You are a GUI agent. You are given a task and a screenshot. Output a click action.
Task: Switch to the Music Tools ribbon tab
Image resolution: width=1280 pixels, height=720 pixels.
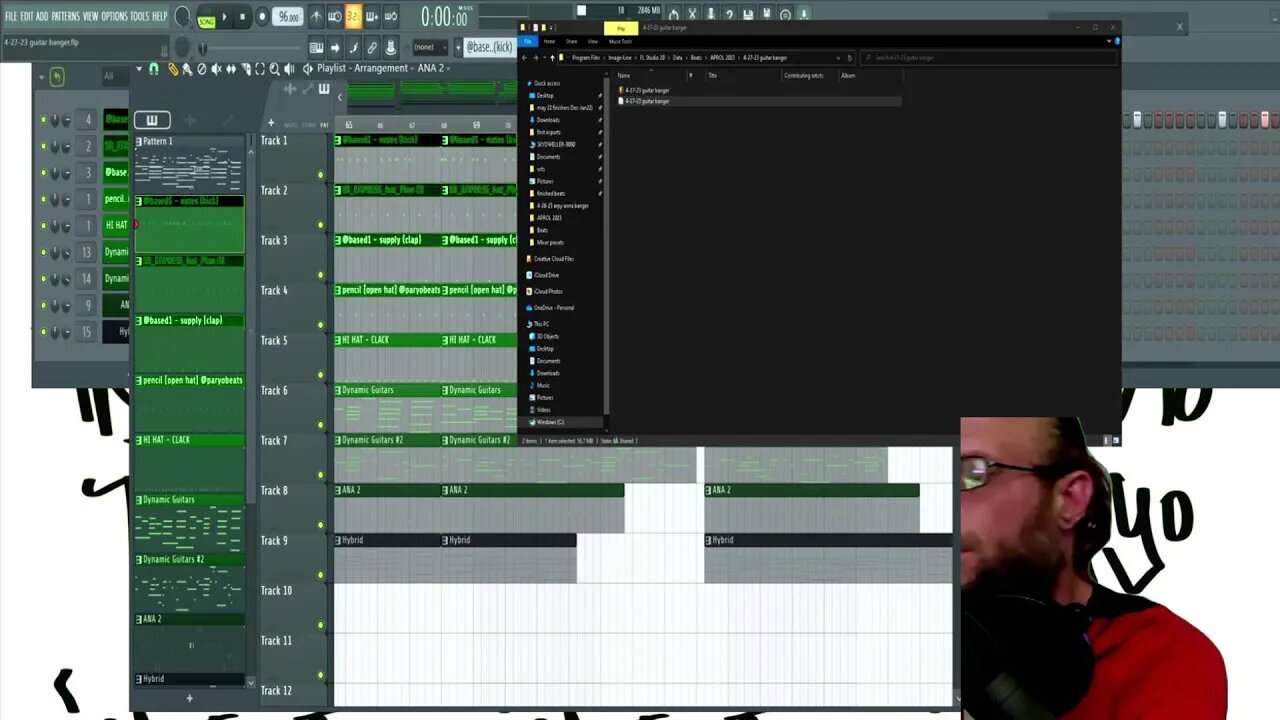pos(620,41)
